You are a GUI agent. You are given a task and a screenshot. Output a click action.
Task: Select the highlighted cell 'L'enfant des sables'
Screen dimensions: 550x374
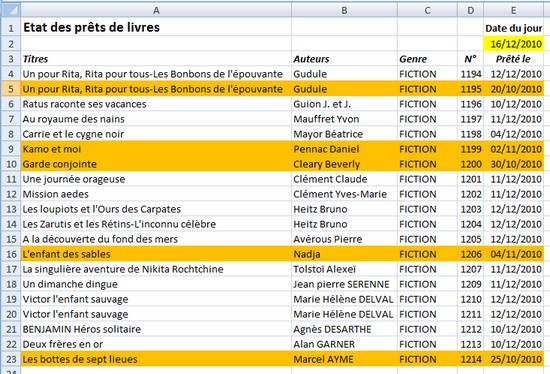156,254
